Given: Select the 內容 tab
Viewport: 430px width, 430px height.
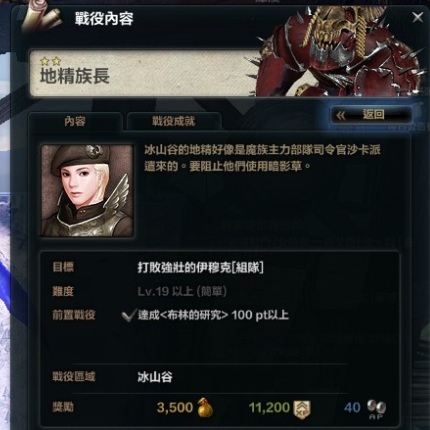Looking at the screenshot, I should 75,121.
